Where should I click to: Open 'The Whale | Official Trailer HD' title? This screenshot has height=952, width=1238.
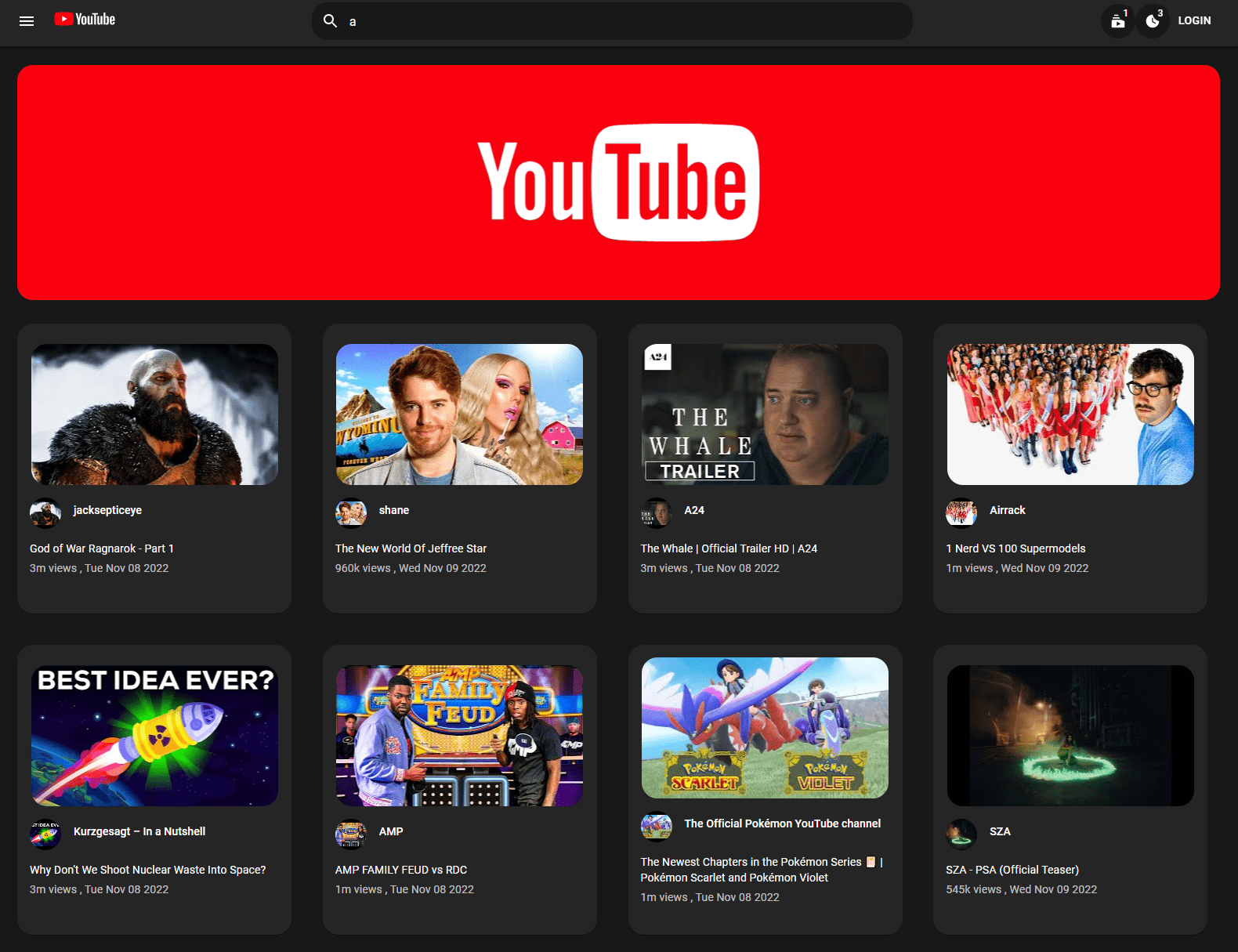coord(729,548)
